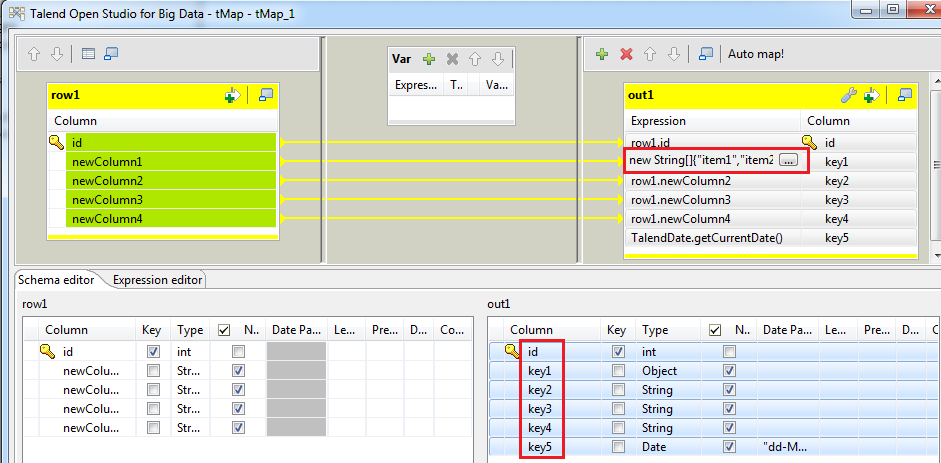Click Date Pattern cell "dd-M... for key5
The height and width of the screenshot is (463, 941).
click(788, 447)
